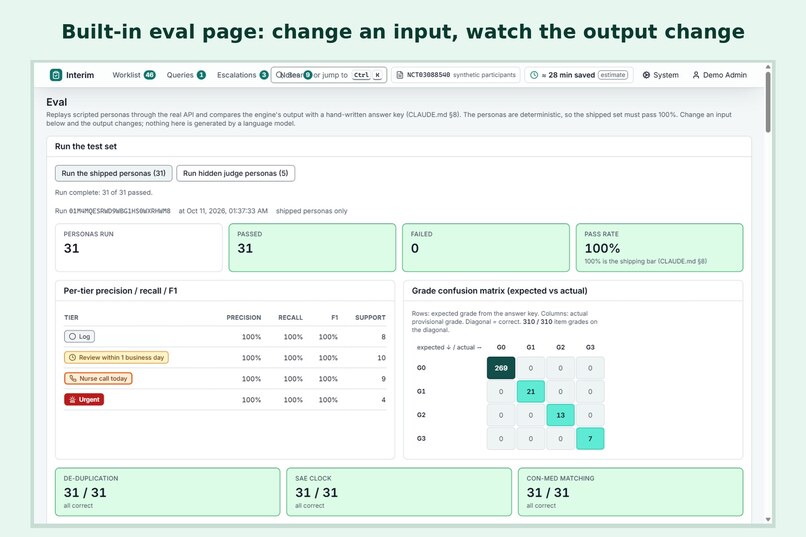Image resolution: width=806 pixels, height=537 pixels.
Task: Click the SAE Clock 31 / 31 card
Action: [x=399, y=492]
